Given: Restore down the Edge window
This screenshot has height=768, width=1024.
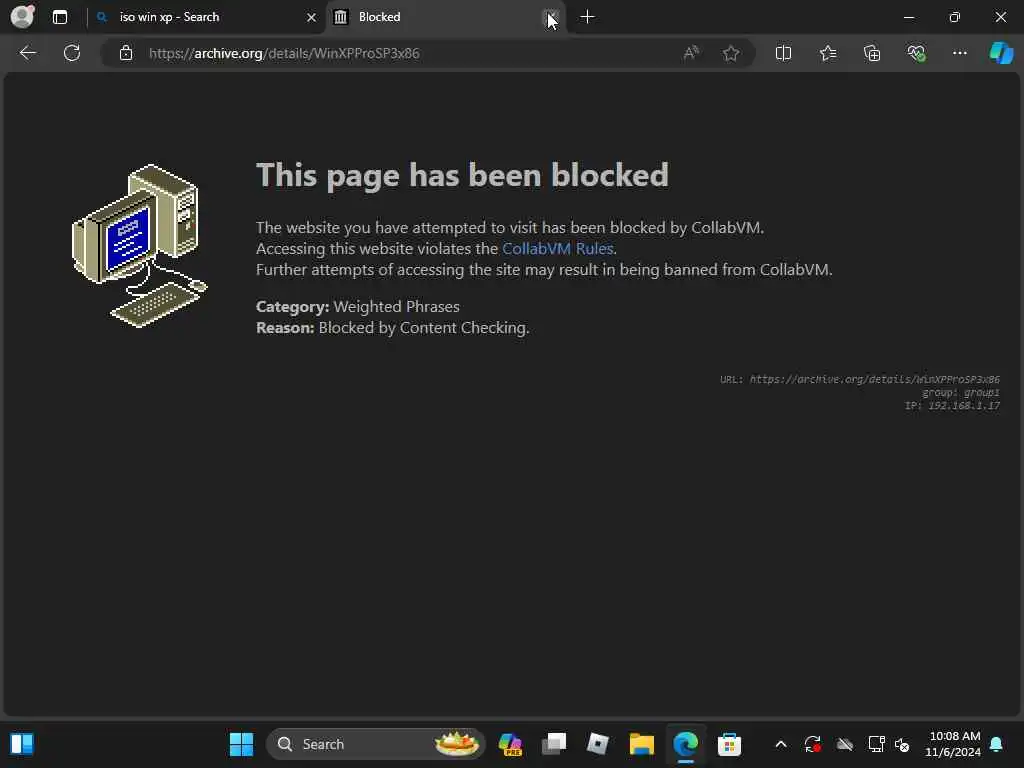Looking at the screenshot, I should (x=955, y=17).
